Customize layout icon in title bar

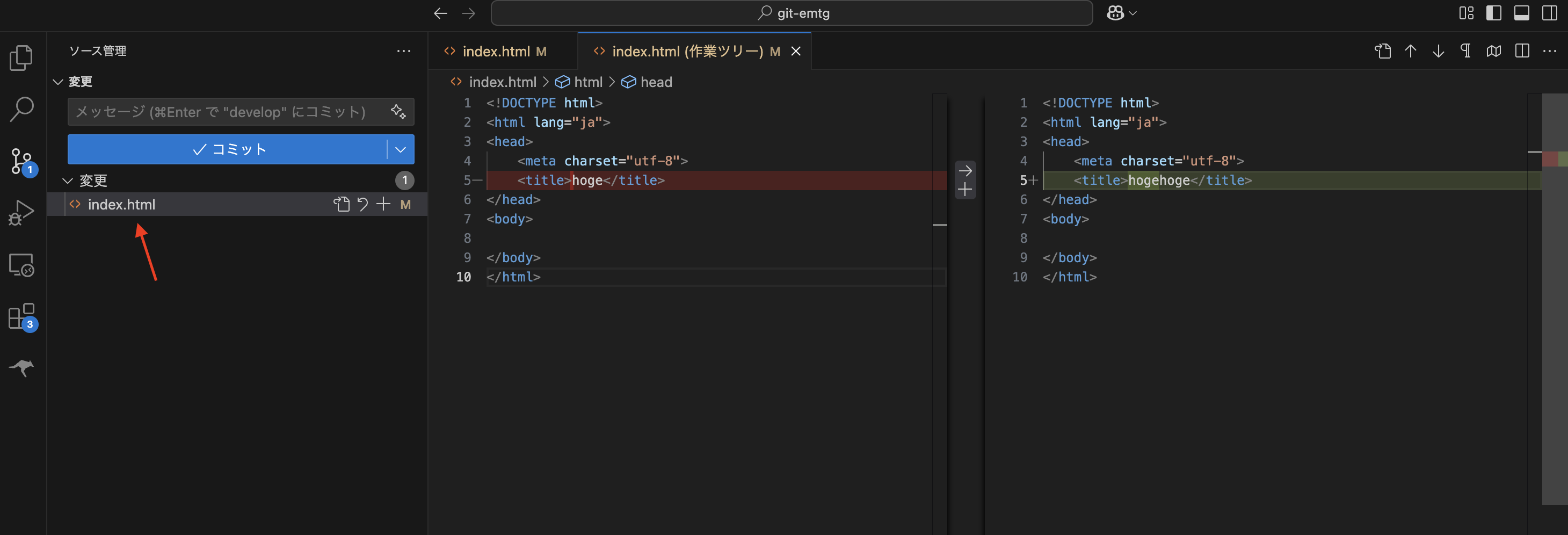click(x=1467, y=13)
